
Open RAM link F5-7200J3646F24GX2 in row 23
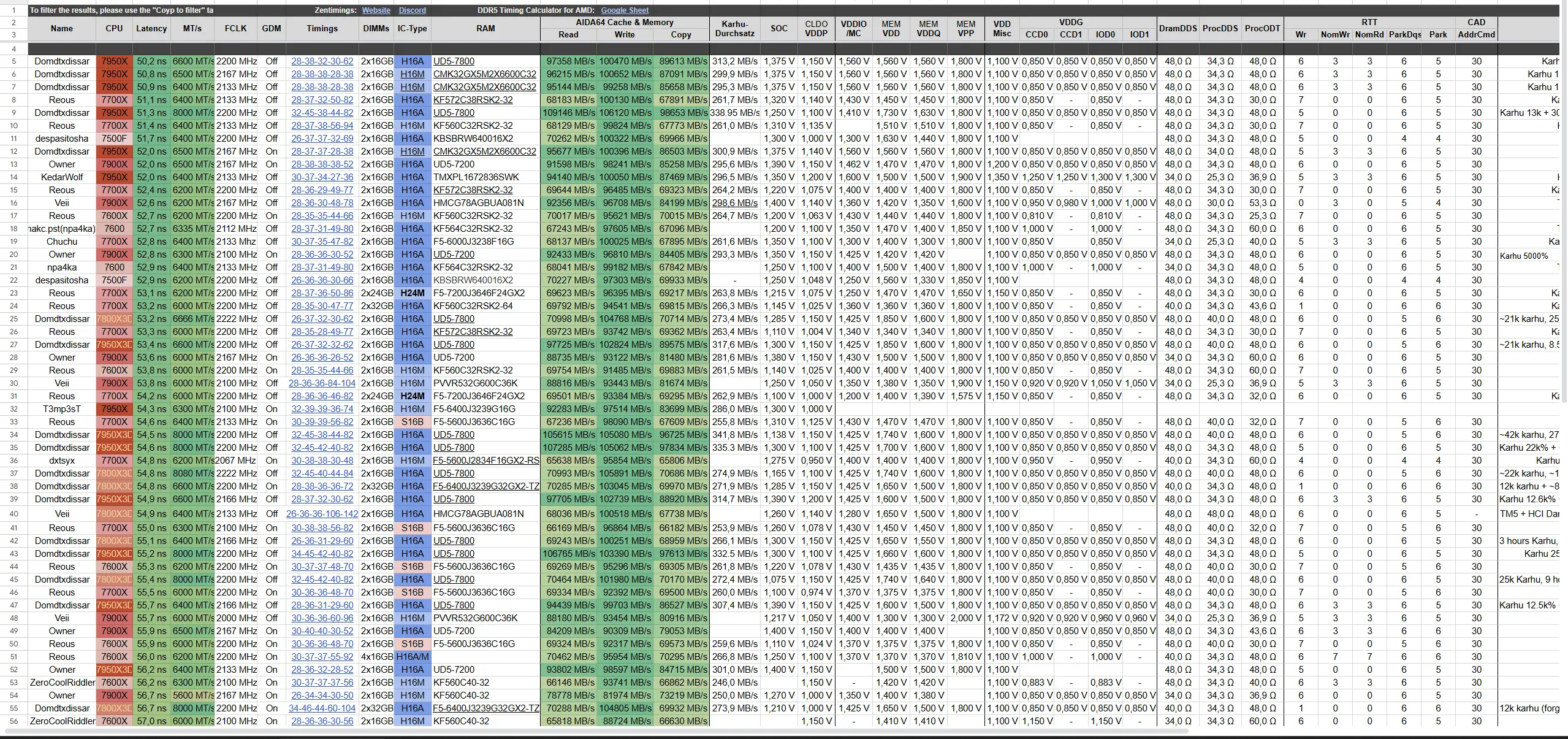pos(479,293)
